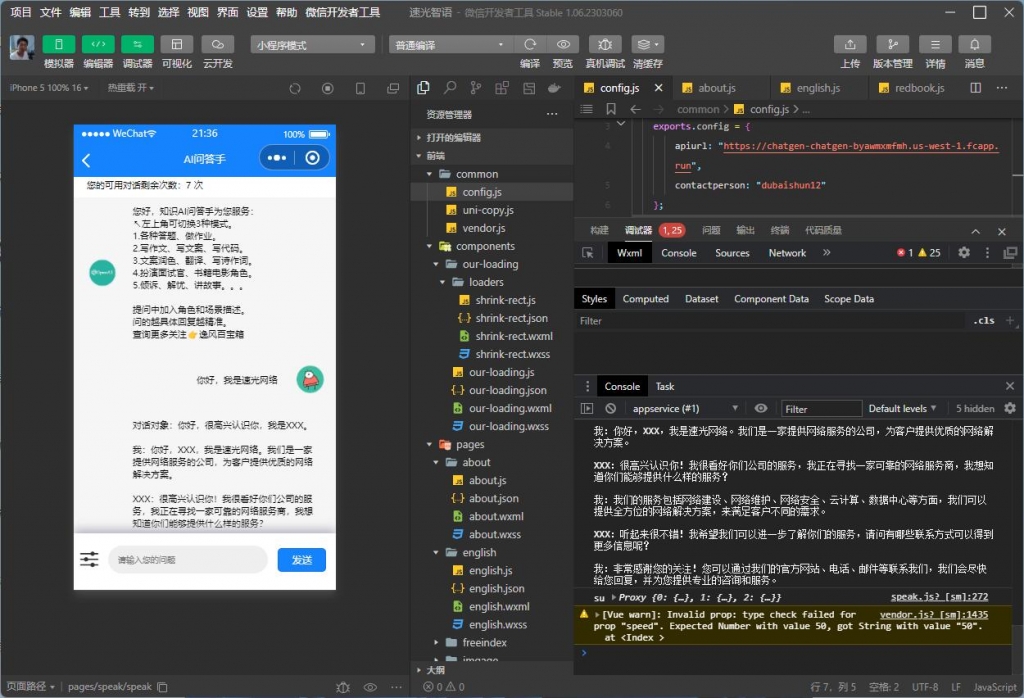Click the element inspector select icon
This screenshot has height=698, width=1024.
[588, 253]
